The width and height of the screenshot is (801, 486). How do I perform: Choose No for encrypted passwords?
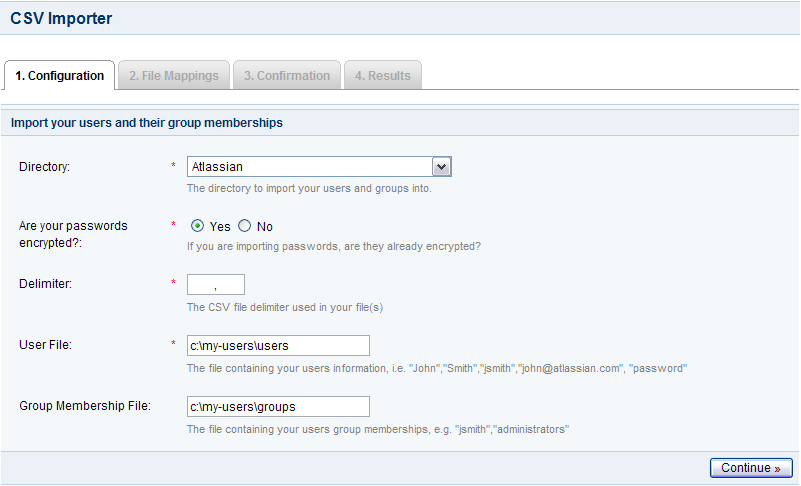[245, 226]
